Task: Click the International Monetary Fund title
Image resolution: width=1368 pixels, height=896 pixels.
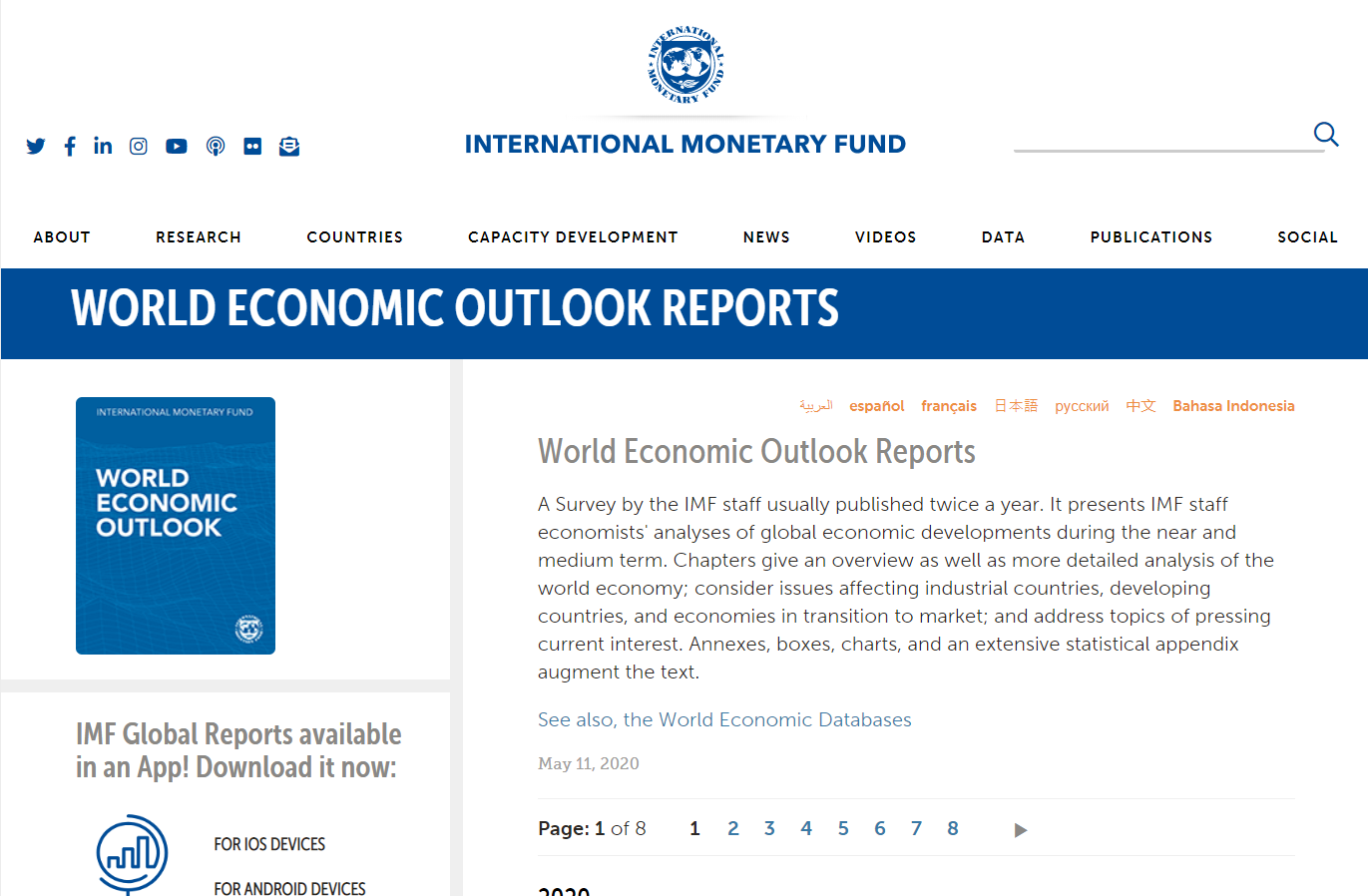Action: [x=685, y=144]
